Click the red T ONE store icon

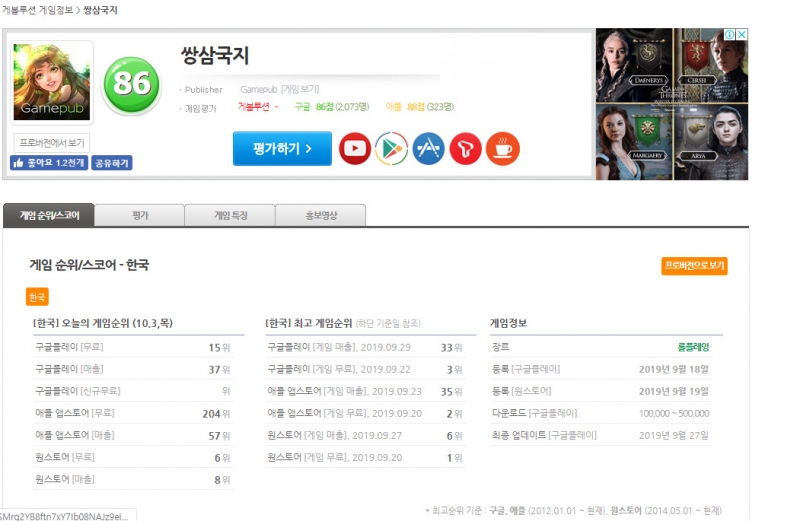pyautogui.click(x=465, y=149)
